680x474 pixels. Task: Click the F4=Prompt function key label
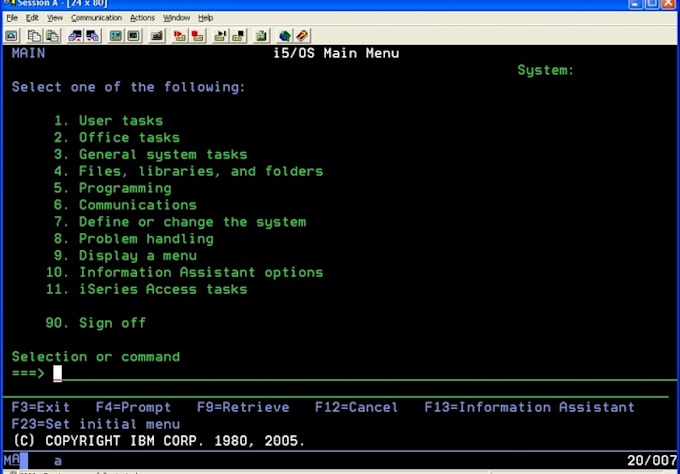pos(133,407)
